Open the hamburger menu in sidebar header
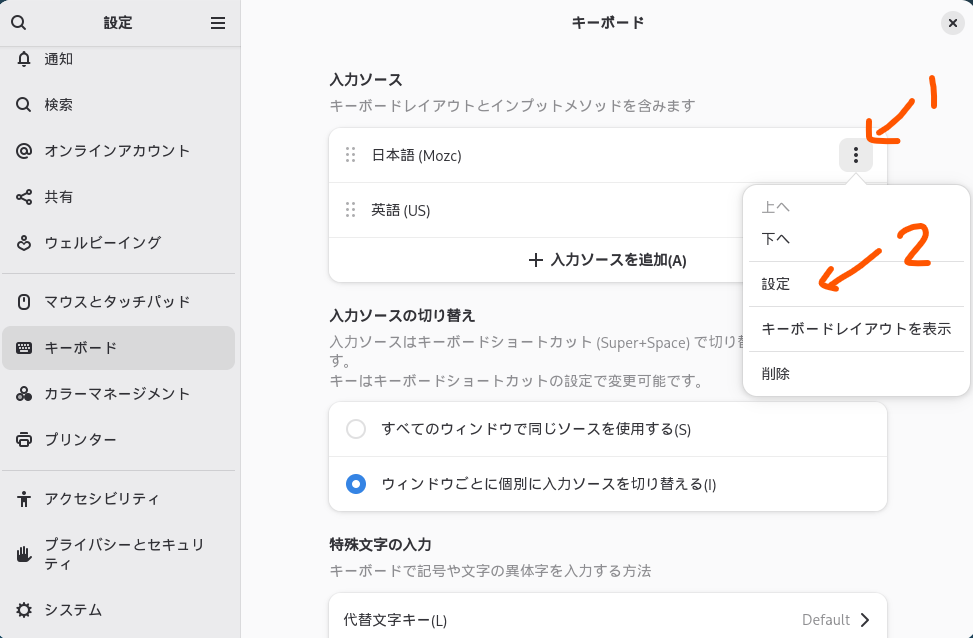 tap(218, 23)
